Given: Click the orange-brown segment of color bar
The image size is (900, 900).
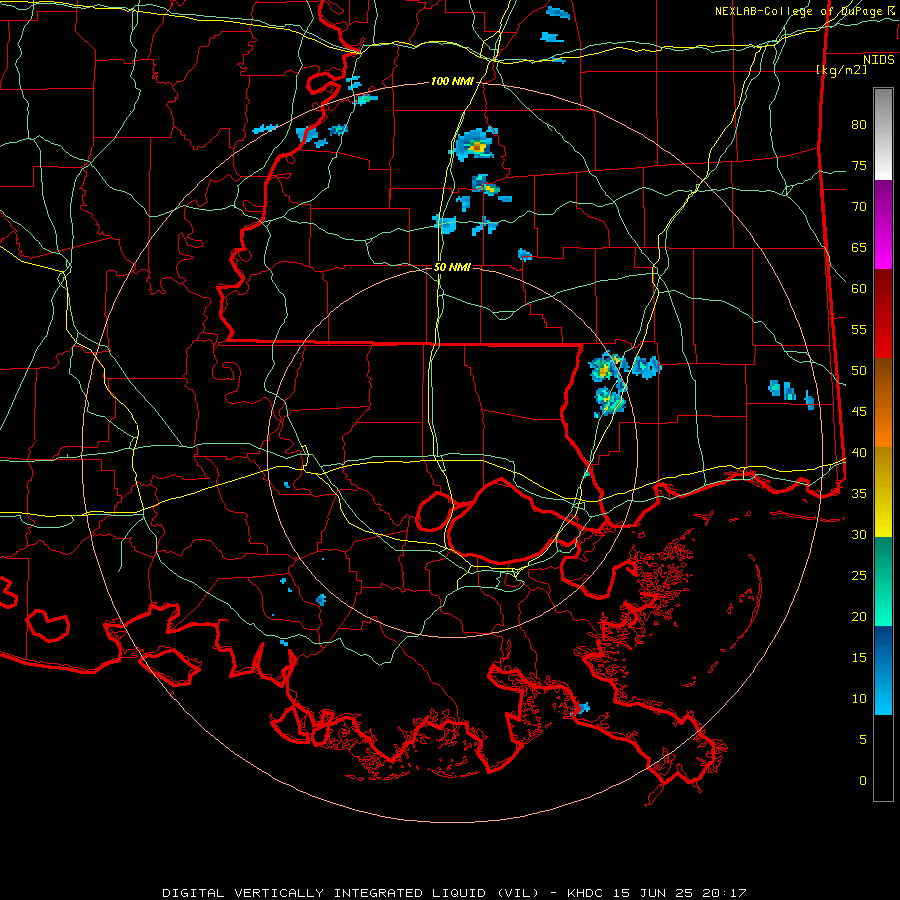Looking at the screenshot, I should click(883, 402).
